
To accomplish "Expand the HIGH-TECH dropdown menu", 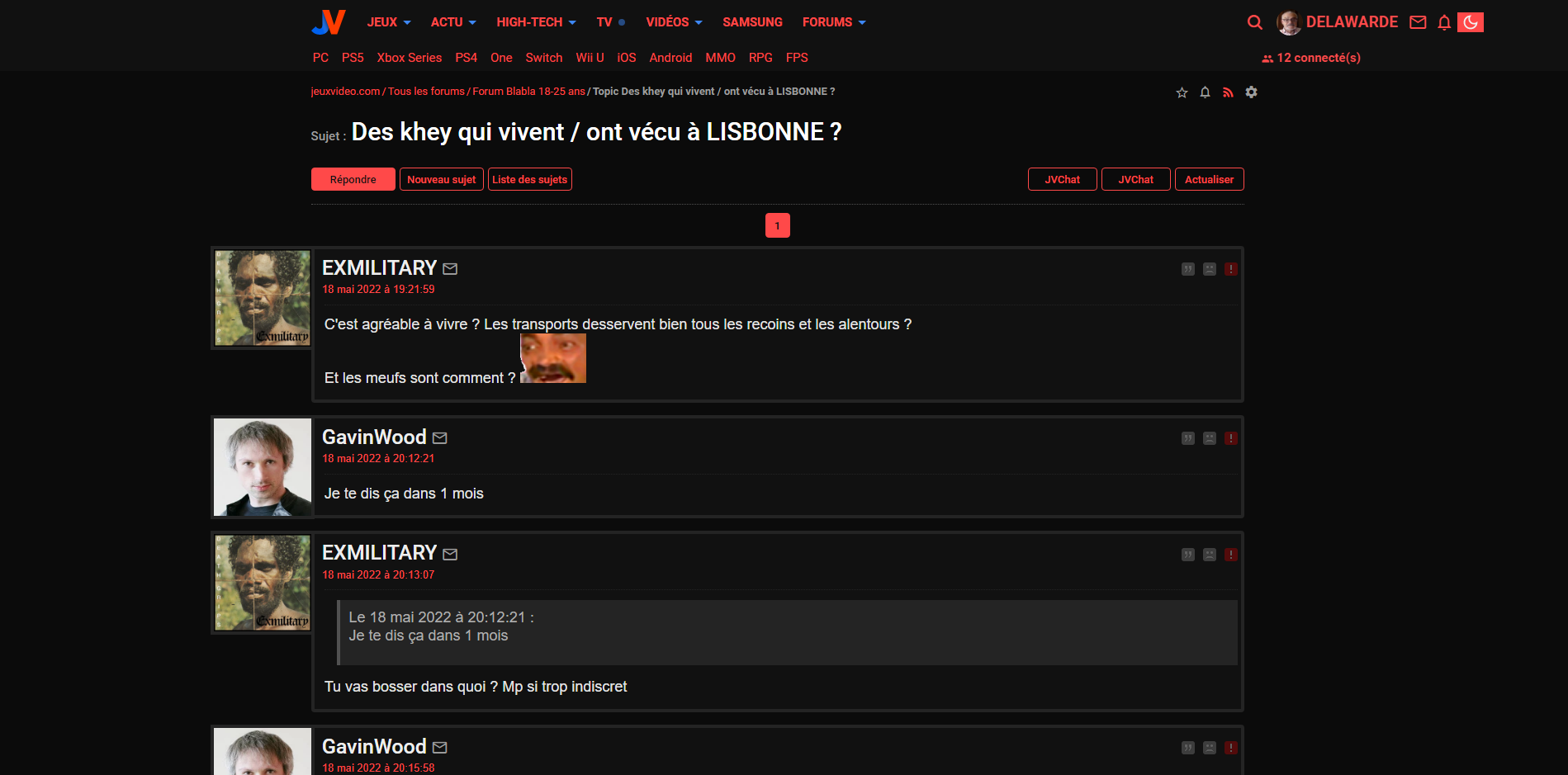I will point(536,22).
